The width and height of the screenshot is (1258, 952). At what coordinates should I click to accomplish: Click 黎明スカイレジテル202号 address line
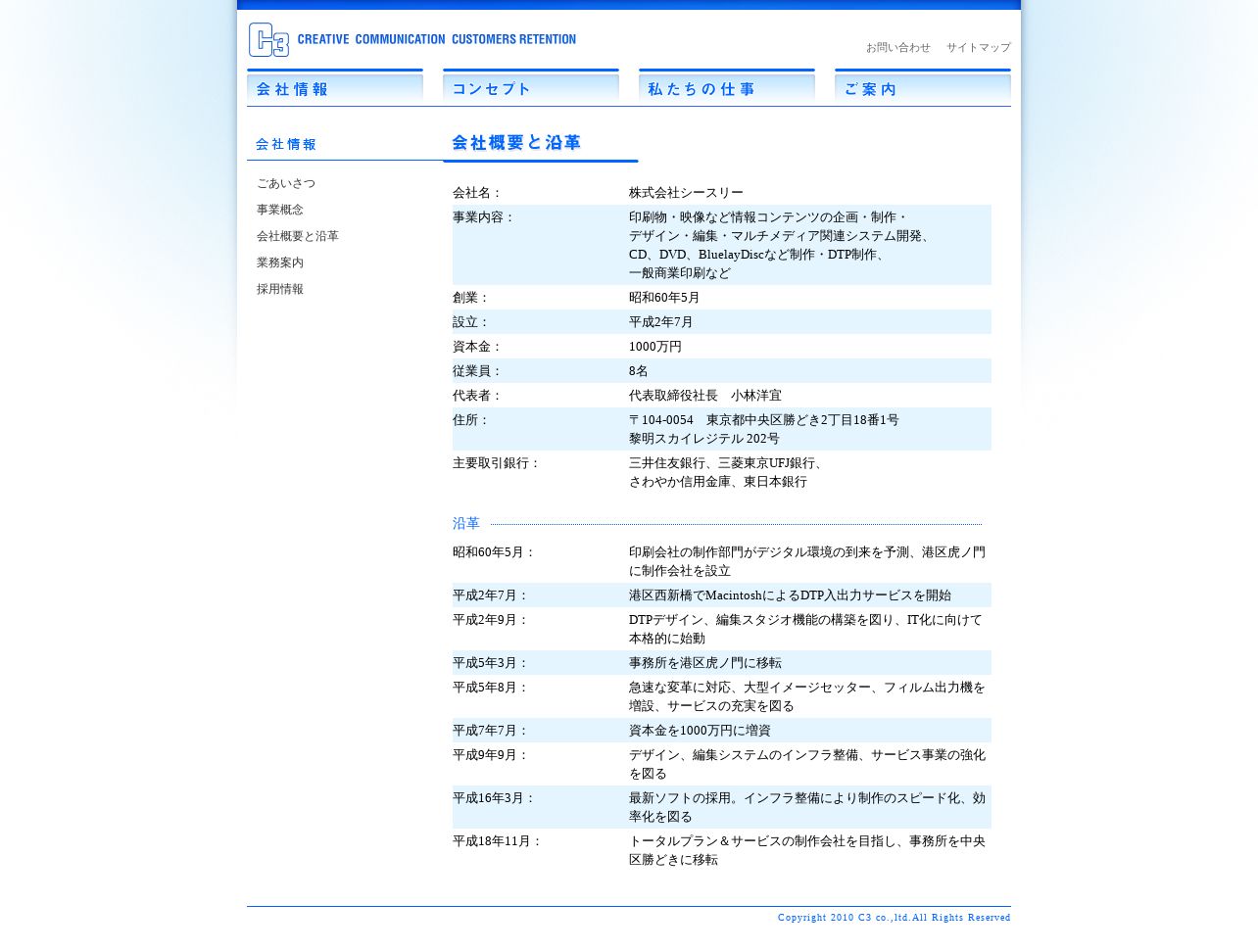coord(704,439)
